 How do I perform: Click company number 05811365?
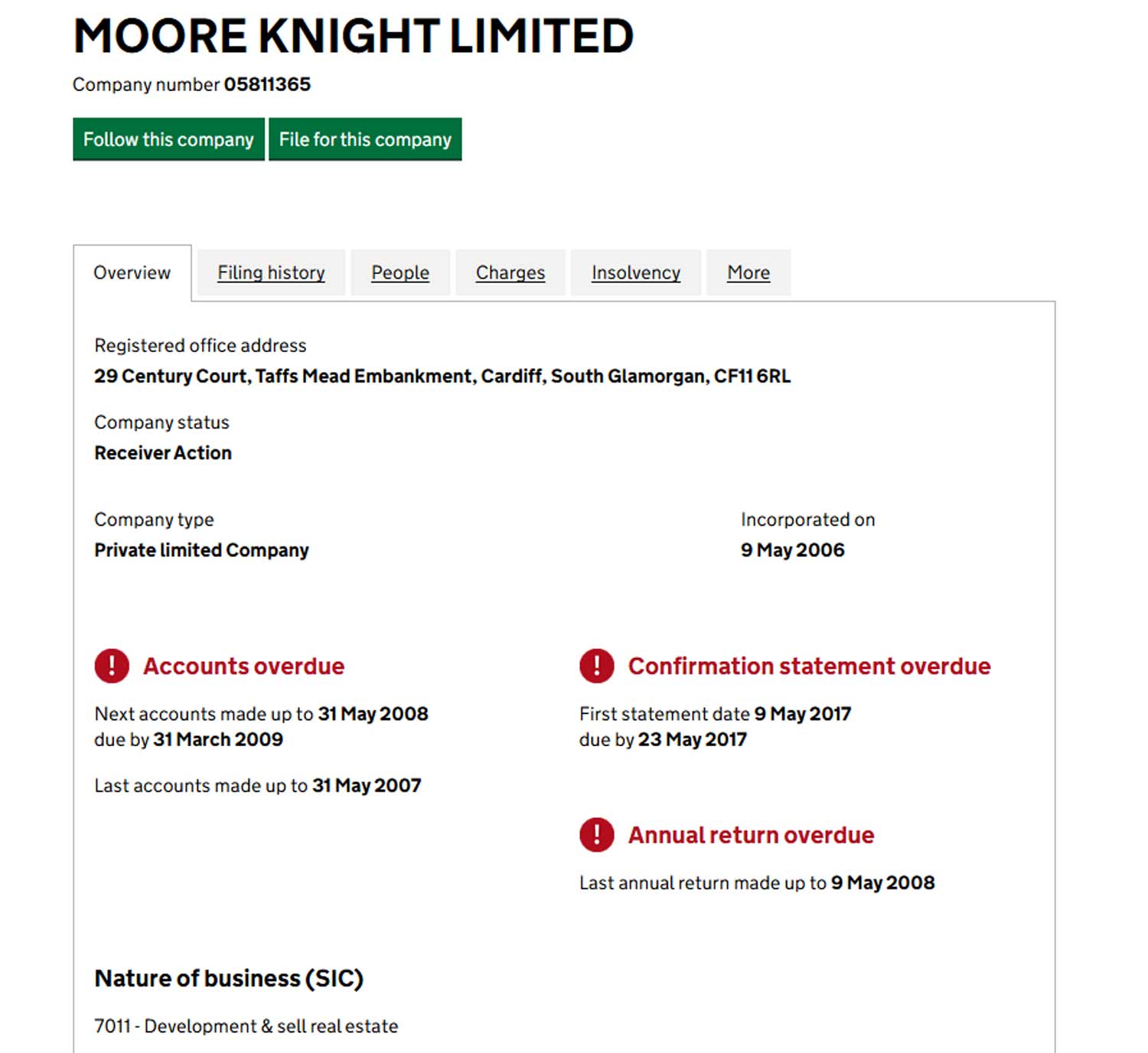267,84
